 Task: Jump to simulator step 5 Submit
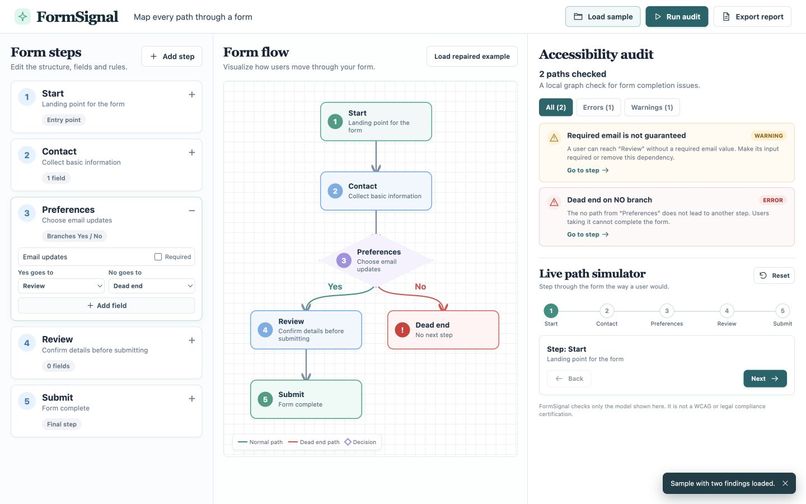782,311
